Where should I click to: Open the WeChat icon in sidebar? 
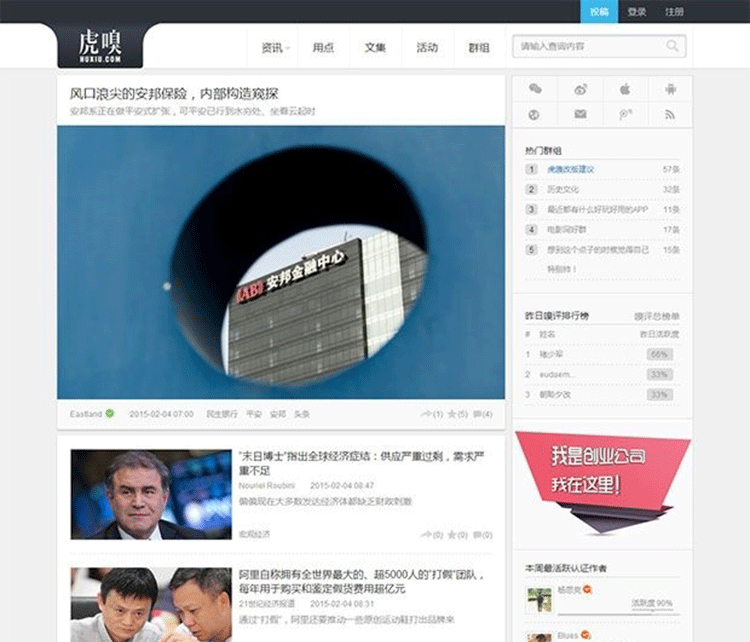coord(535,89)
